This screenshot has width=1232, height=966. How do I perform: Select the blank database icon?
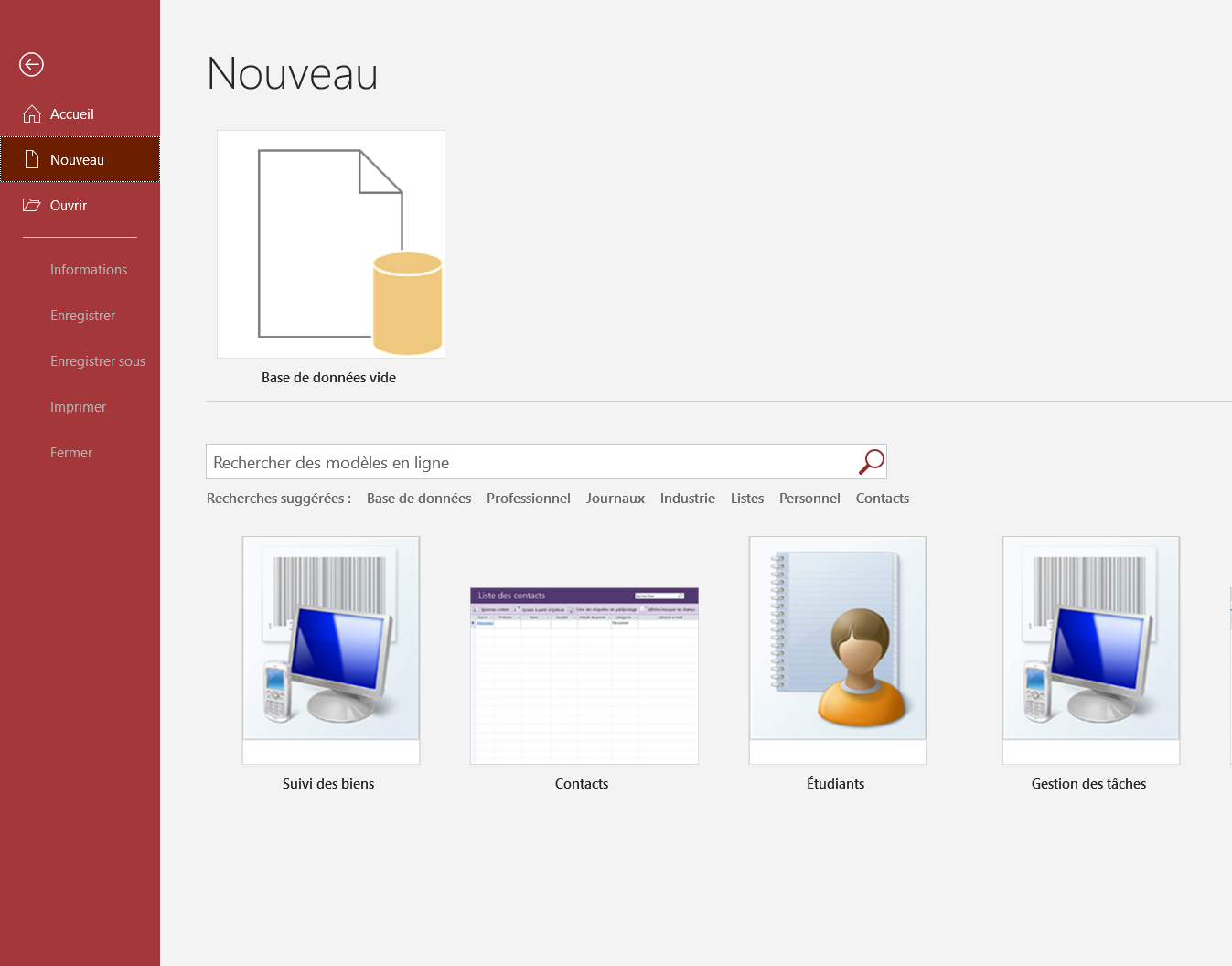click(x=331, y=244)
